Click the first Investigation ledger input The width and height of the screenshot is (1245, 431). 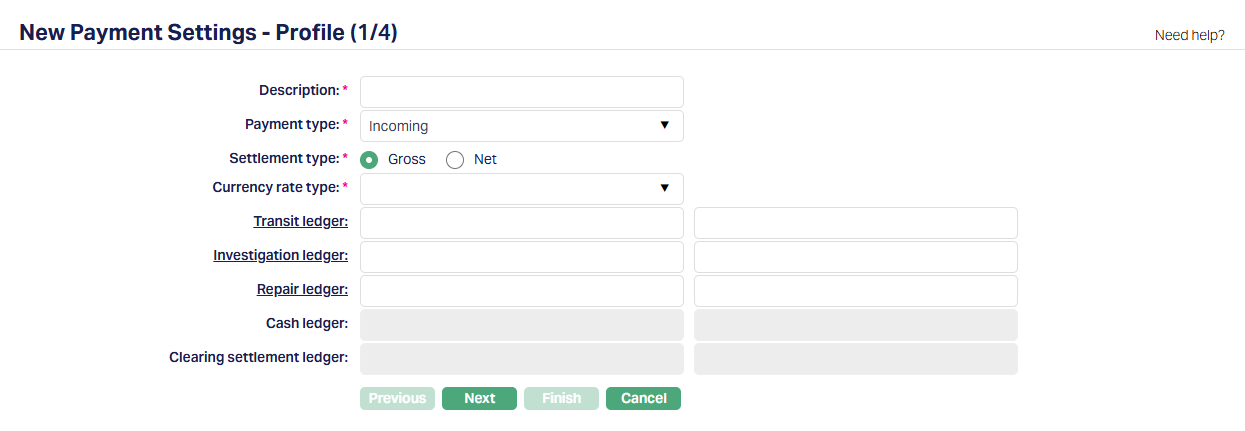[x=521, y=257]
